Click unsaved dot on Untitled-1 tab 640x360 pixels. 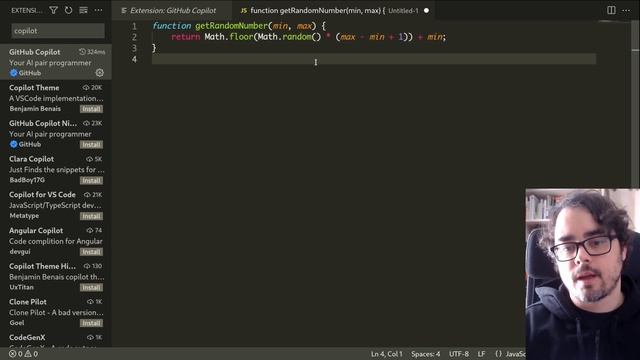click(x=426, y=11)
